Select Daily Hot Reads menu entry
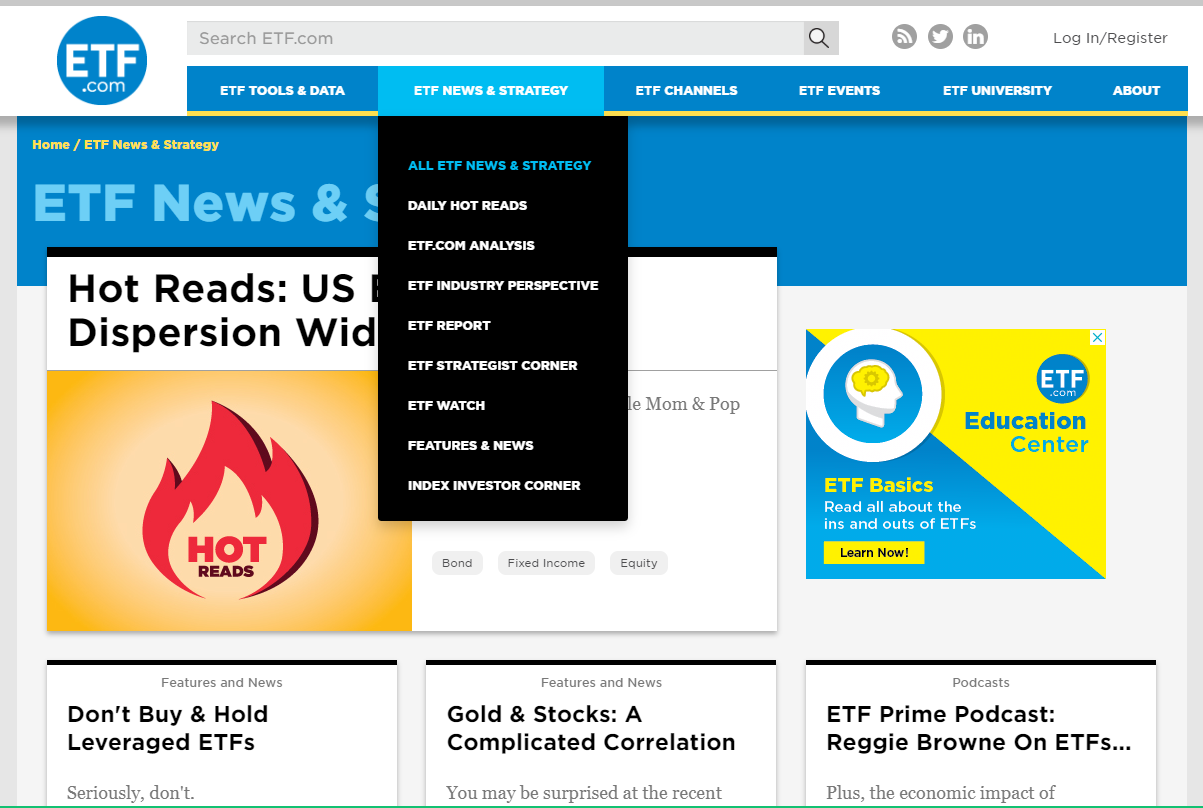Image resolution: width=1203 pixels, height=808 pixels. [467, 205]
